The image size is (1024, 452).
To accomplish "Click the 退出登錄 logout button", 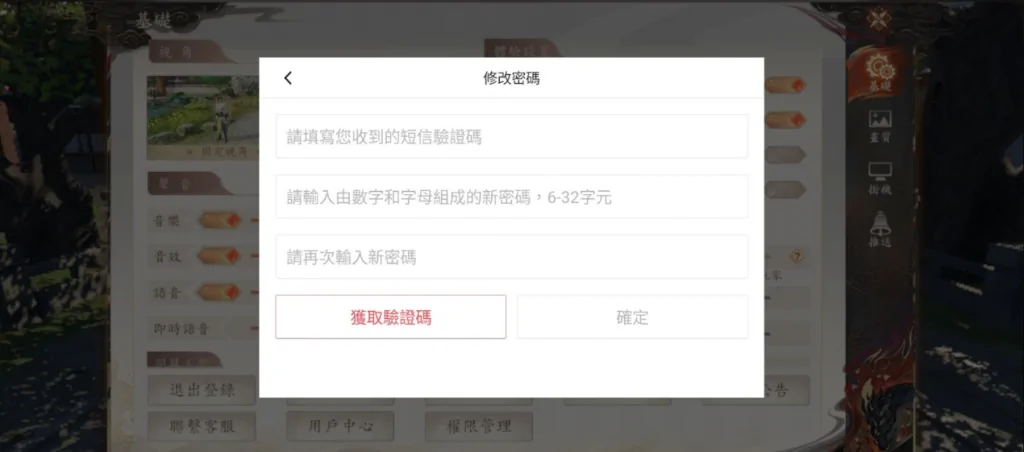I will click(202, 391).
